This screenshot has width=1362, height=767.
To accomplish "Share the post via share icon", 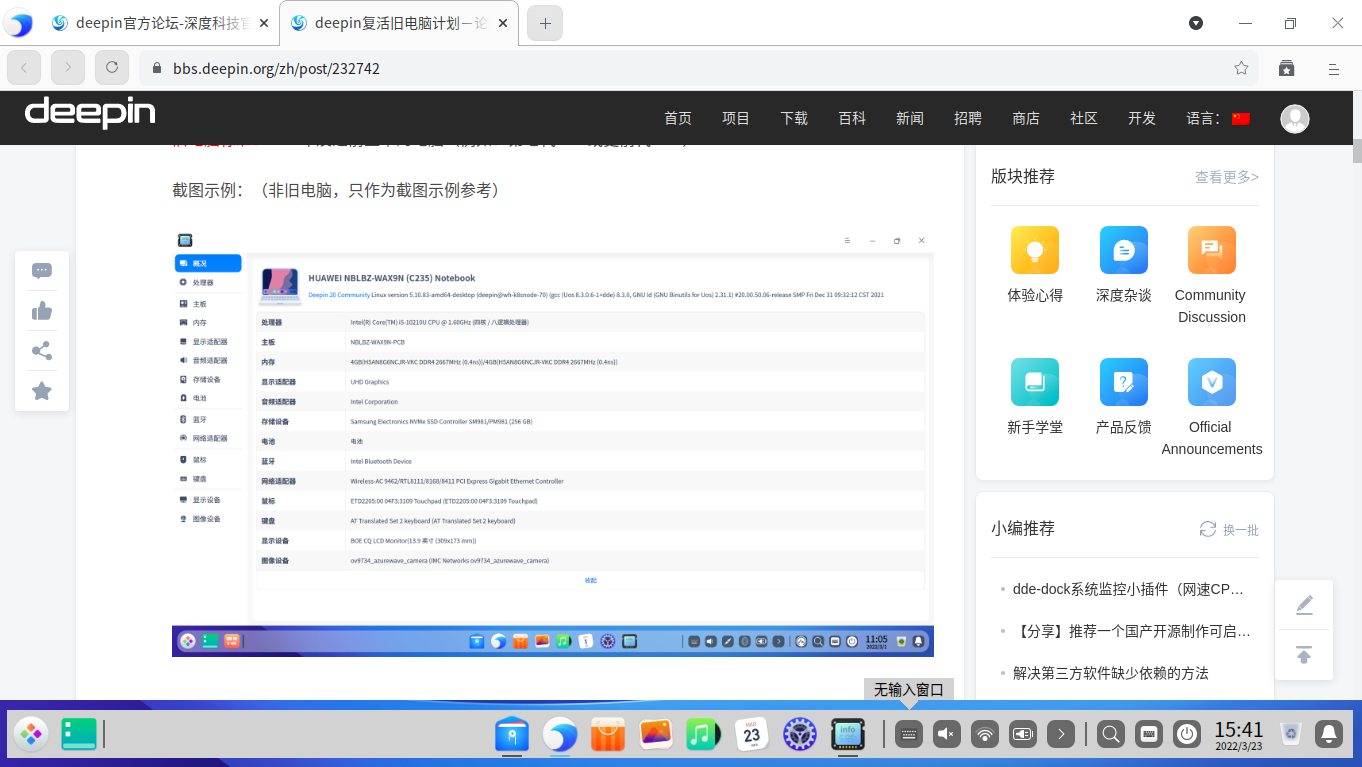I will click(42, 350).
